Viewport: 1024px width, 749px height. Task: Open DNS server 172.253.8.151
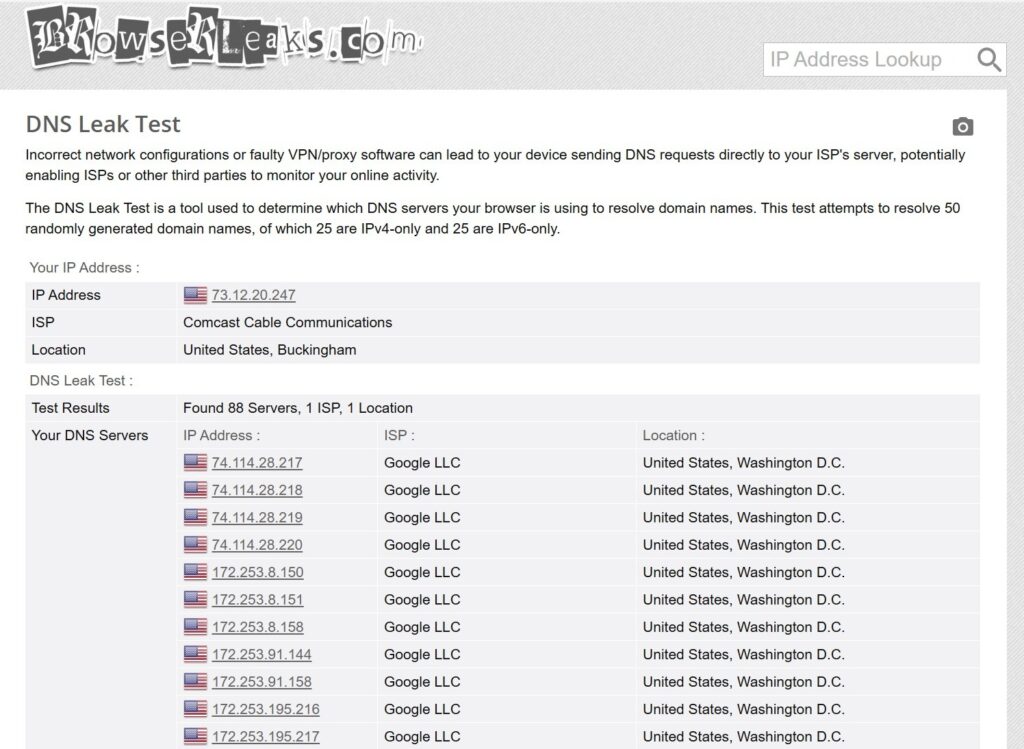pyautogui.click(x=257, y=600)
